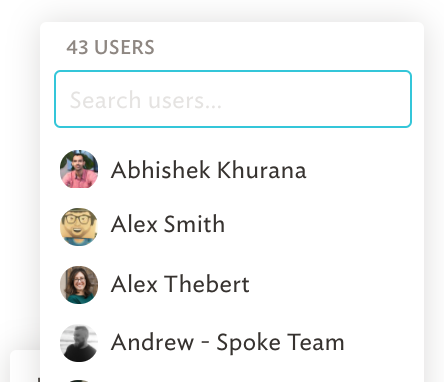Click the emoji-style avatar with glasses
Image resolution: width=444 pixels, height=382 pixels.
pos(79,227)
